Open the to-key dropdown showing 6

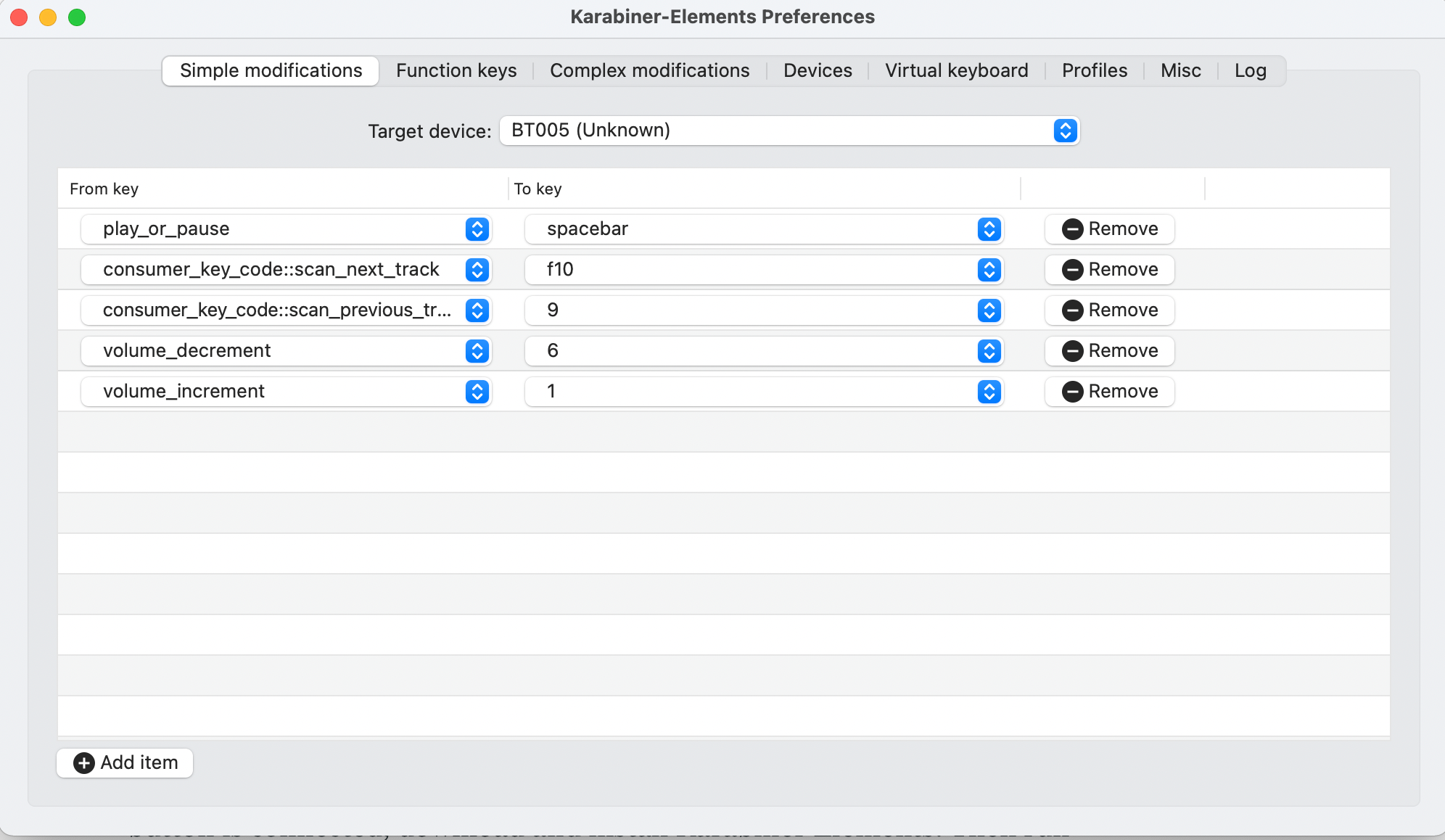coord(764,351)
